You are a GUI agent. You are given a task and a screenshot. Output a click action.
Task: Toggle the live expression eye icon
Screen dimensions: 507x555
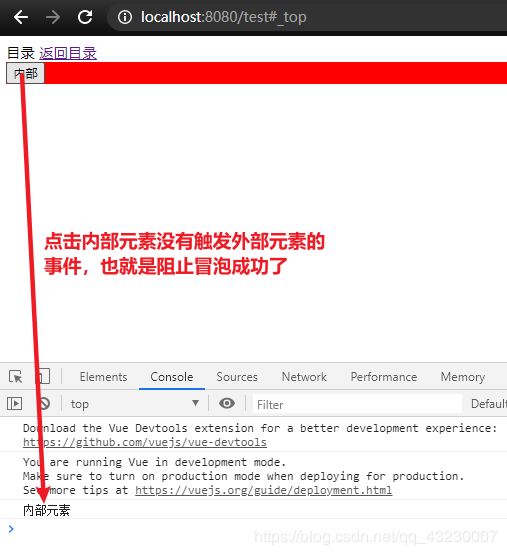click(x=227, y=403)
